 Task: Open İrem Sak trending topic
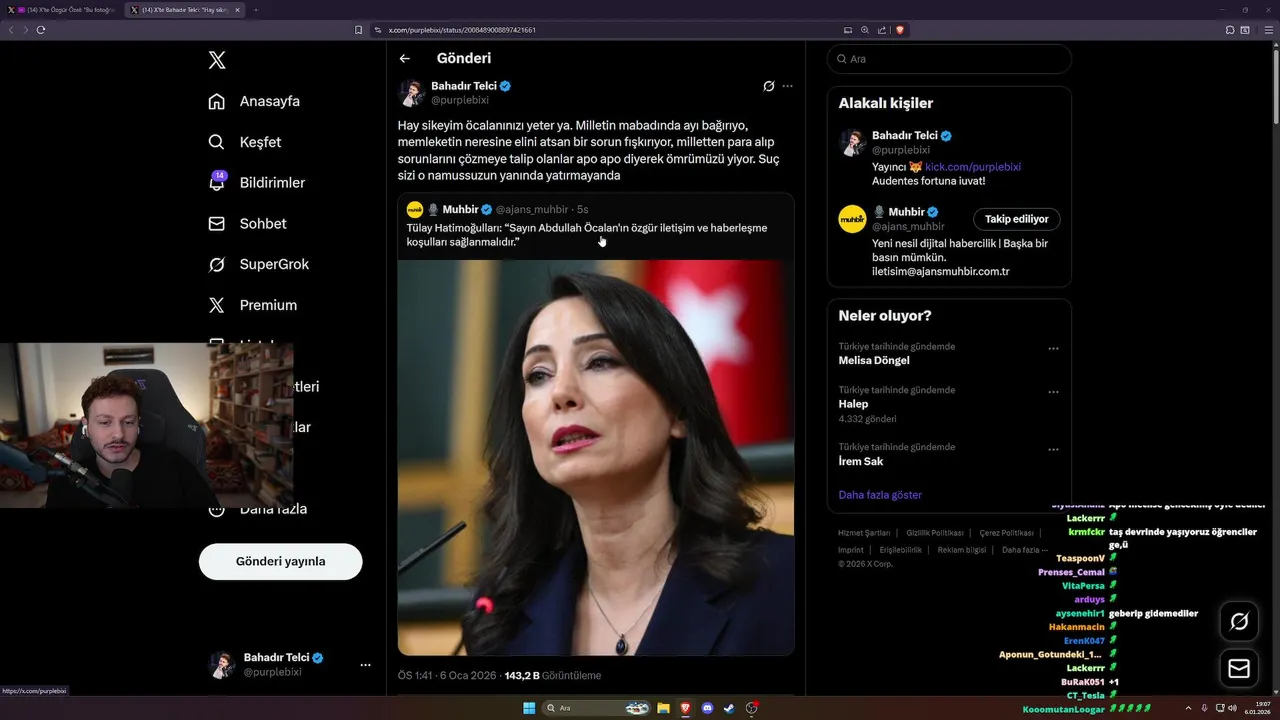coord(860,461)
